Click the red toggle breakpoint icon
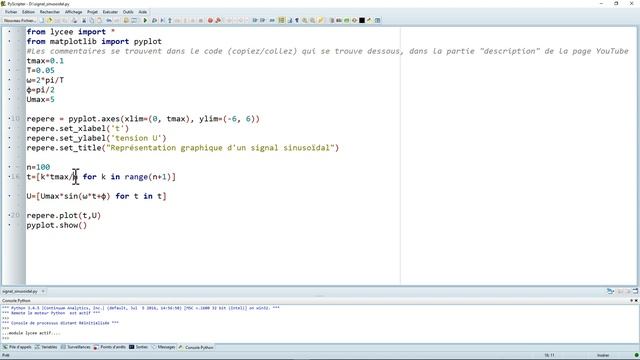 (210, 20)
